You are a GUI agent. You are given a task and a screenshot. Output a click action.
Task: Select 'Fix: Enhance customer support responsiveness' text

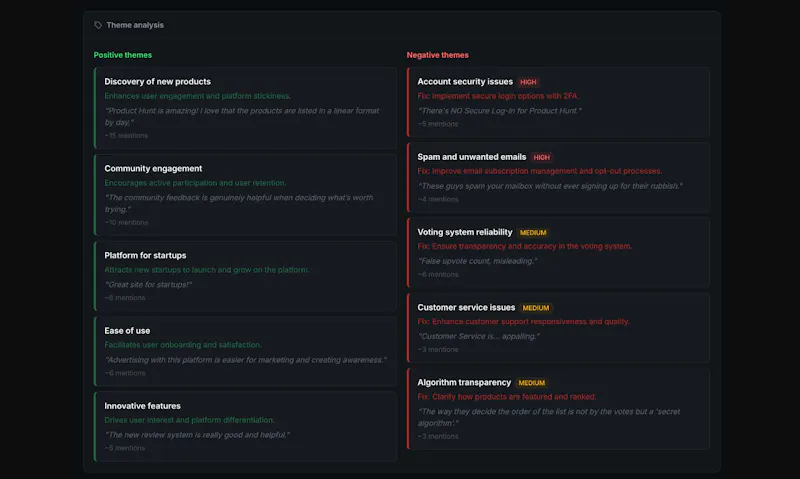pos(523,321)
